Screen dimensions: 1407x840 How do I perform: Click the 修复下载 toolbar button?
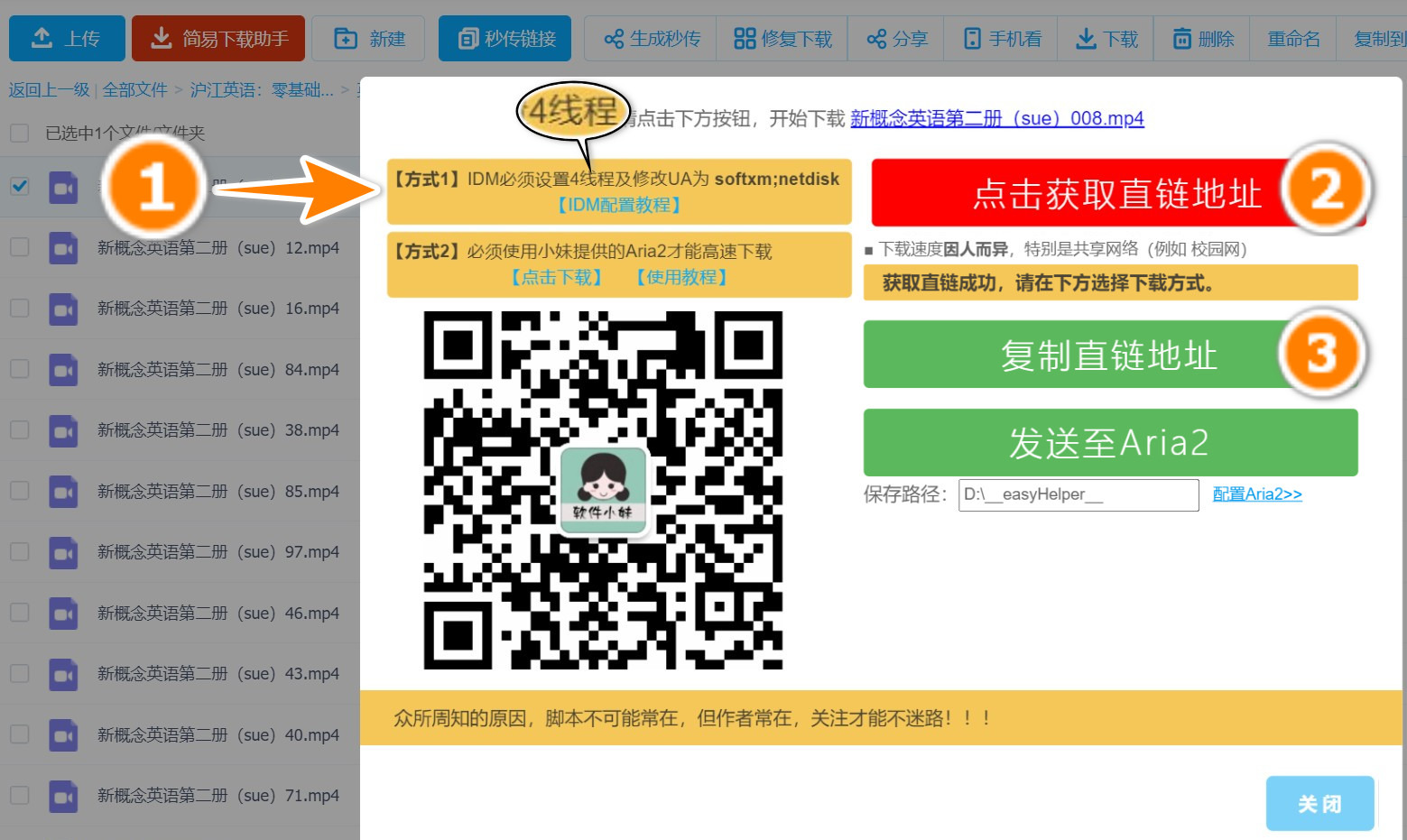click(x=782, y=39)
